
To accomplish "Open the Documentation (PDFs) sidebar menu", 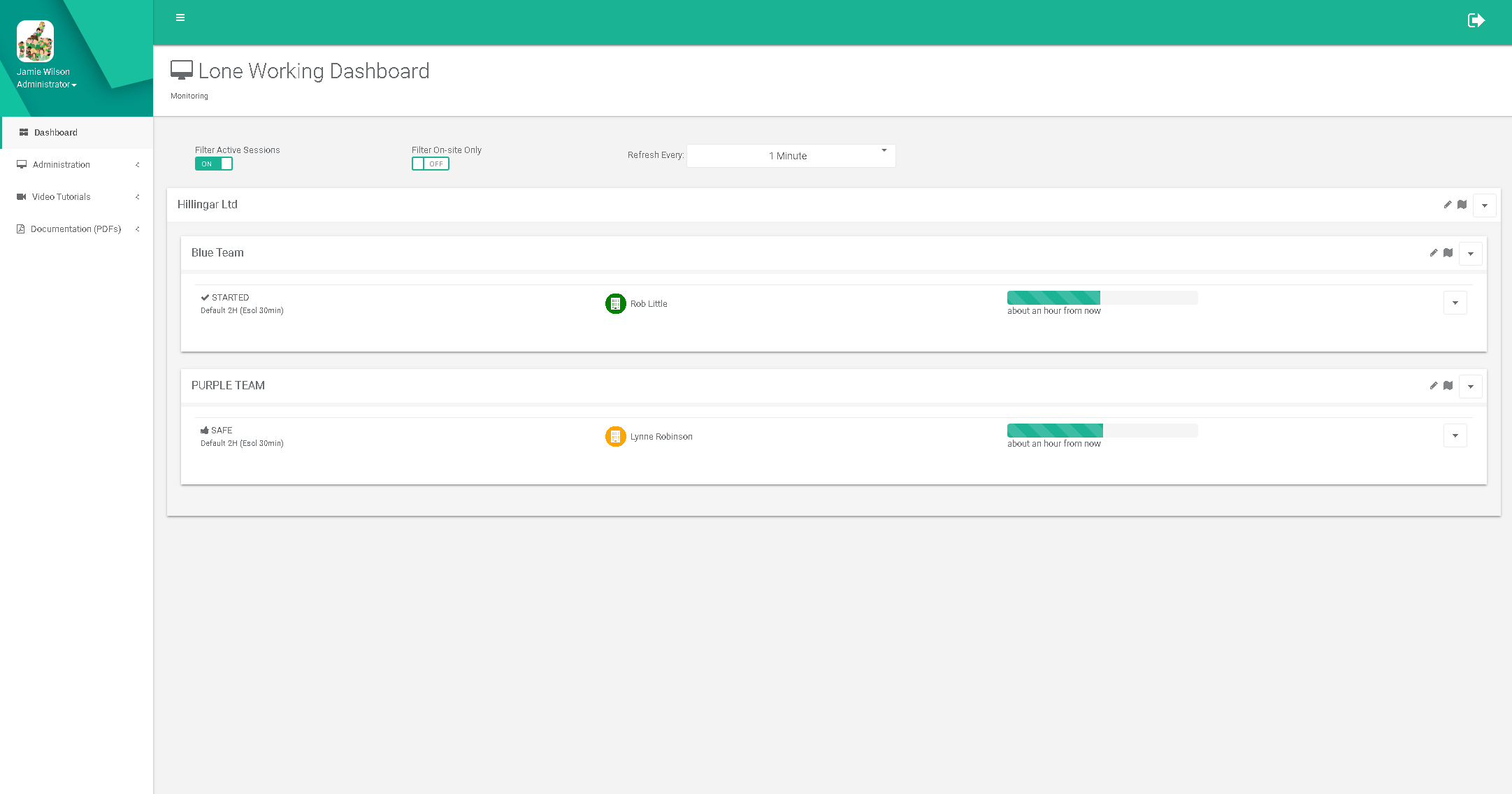I will [77, 229].
